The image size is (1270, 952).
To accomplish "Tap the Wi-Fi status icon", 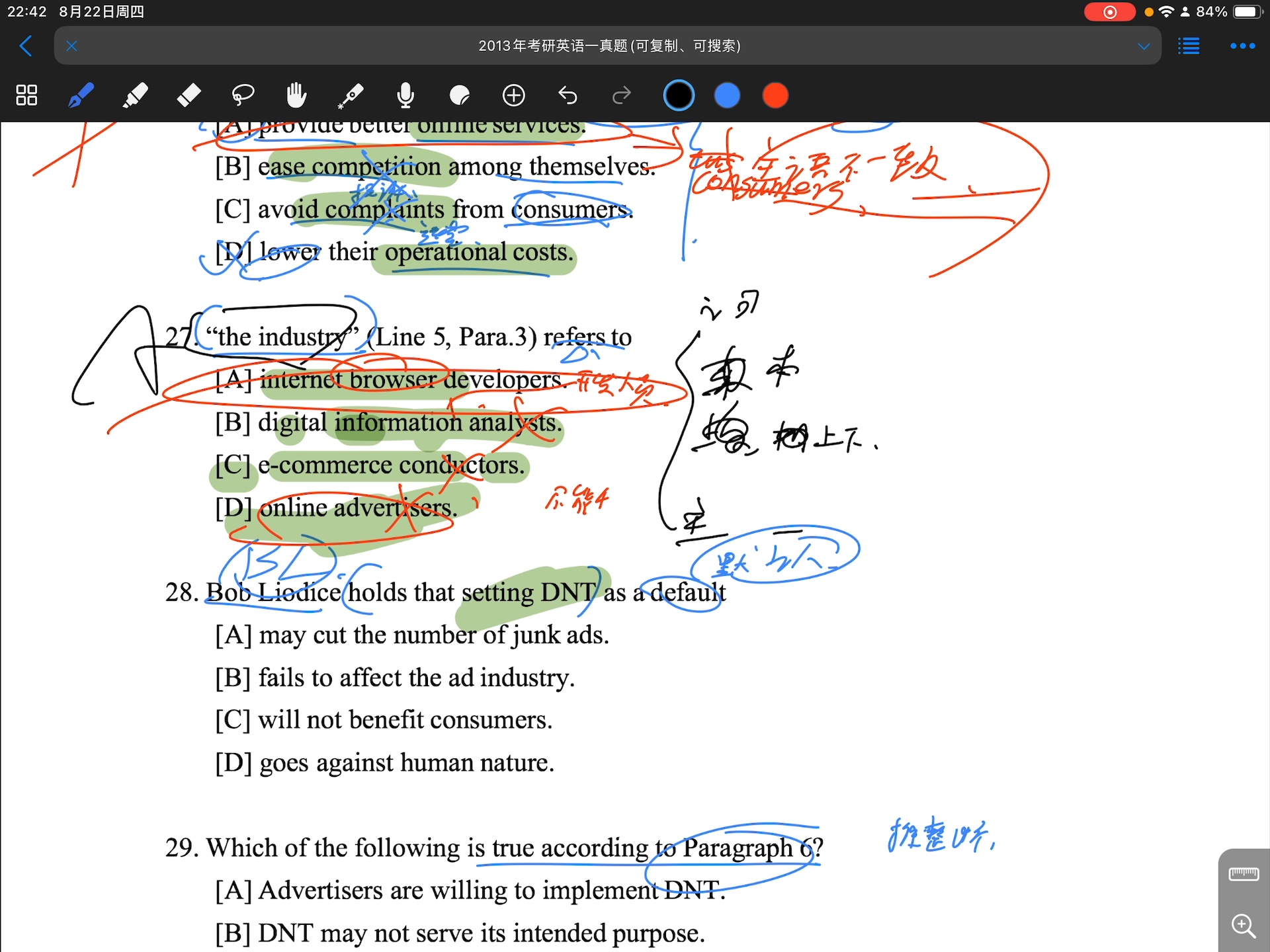I will (1167, 12).
